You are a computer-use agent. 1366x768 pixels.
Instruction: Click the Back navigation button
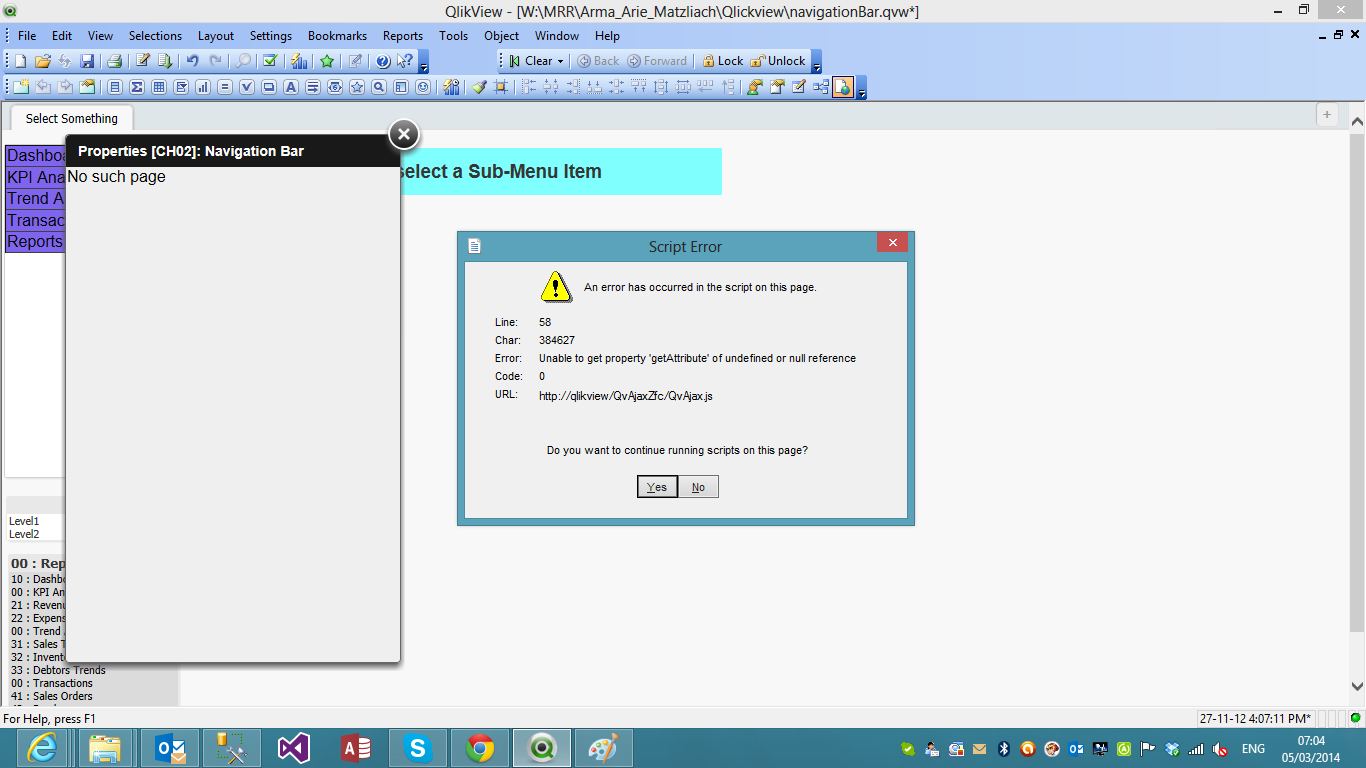pos(599,61)
